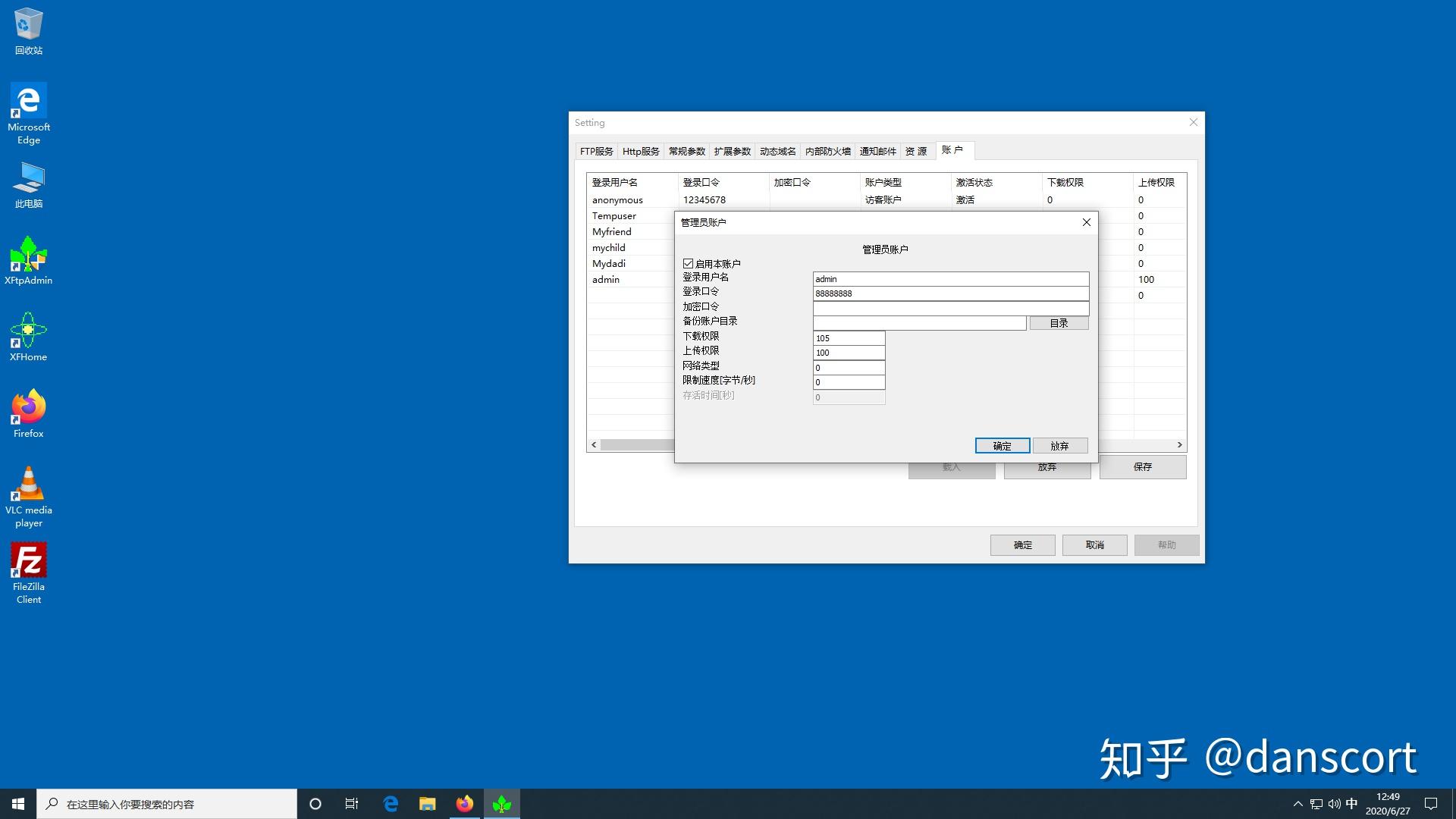This screenshot has width=1456, height=819.
Task: Click the account list's right scroll arrow
Action: tap(1179, 445)
